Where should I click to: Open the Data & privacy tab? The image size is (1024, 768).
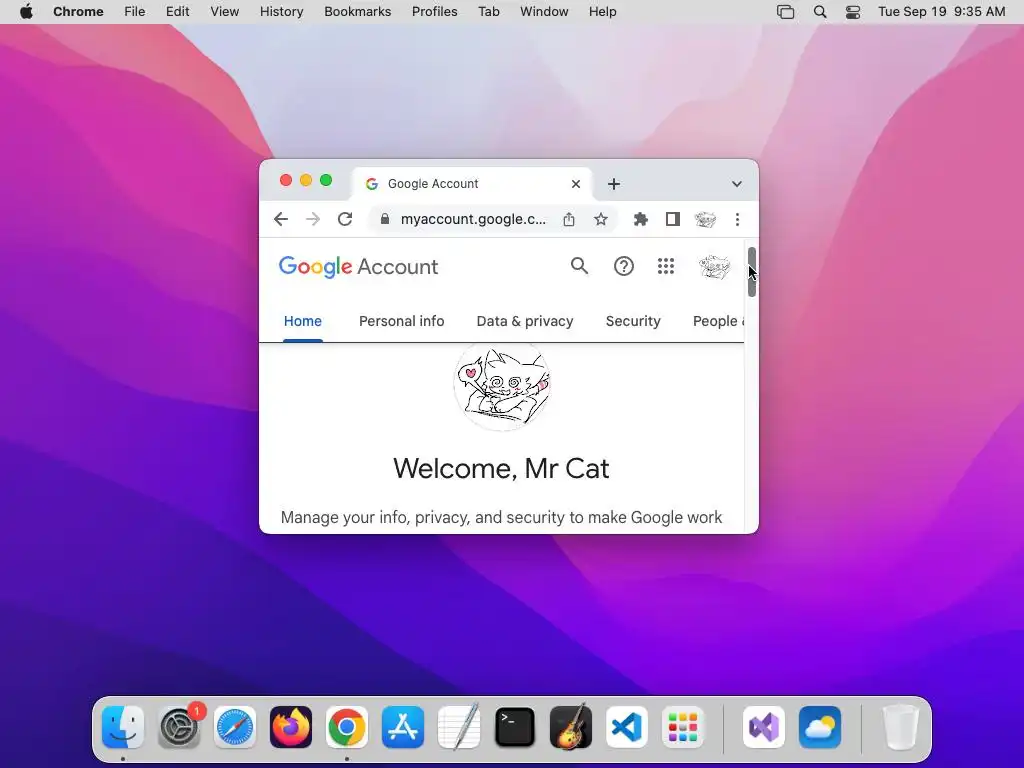(x=525, y=321)
